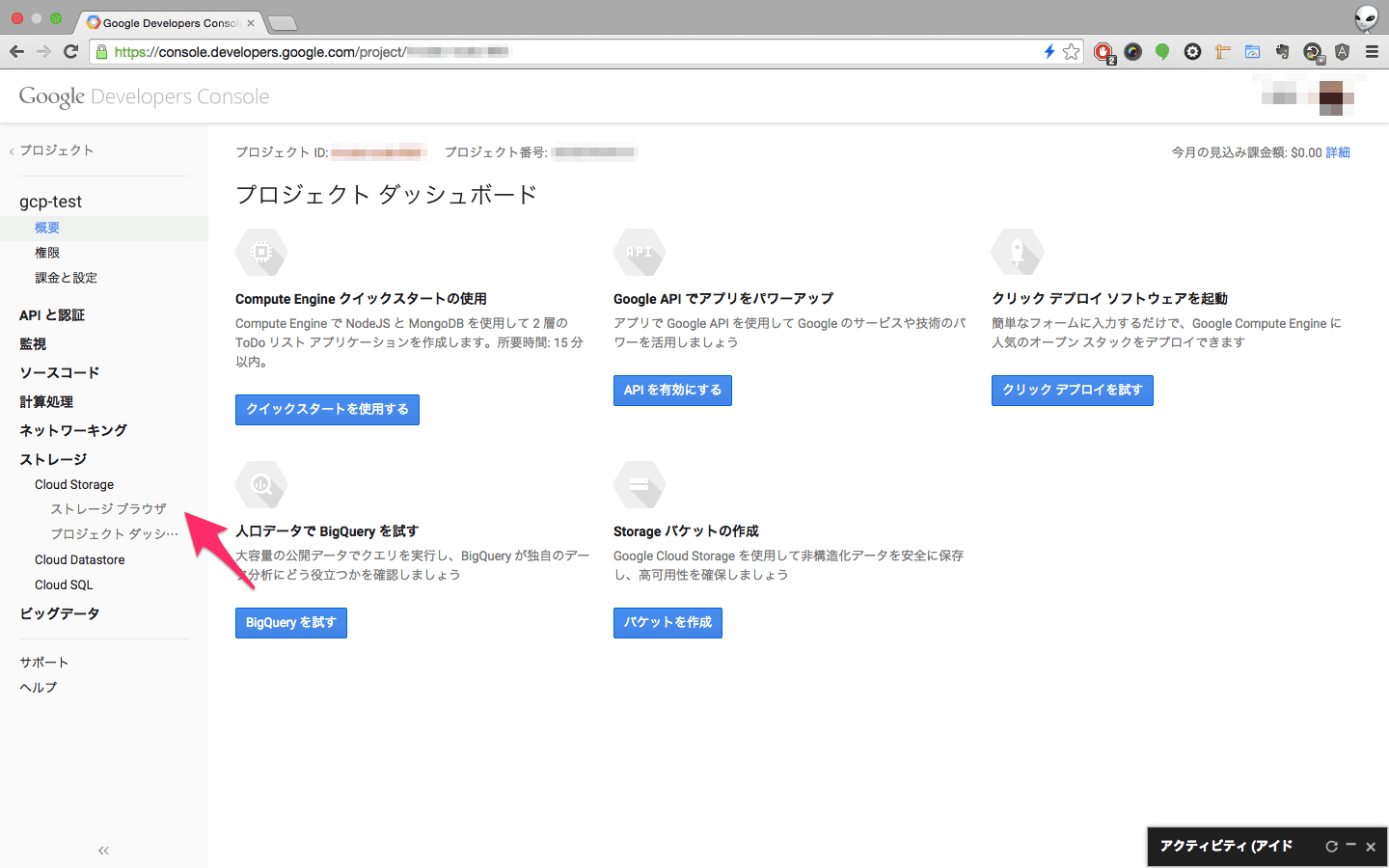The height and width of the screenshot is (868, 1389).
Task: Open Cloud Datastore in the sidebar
Action: [x=80, y=560]
